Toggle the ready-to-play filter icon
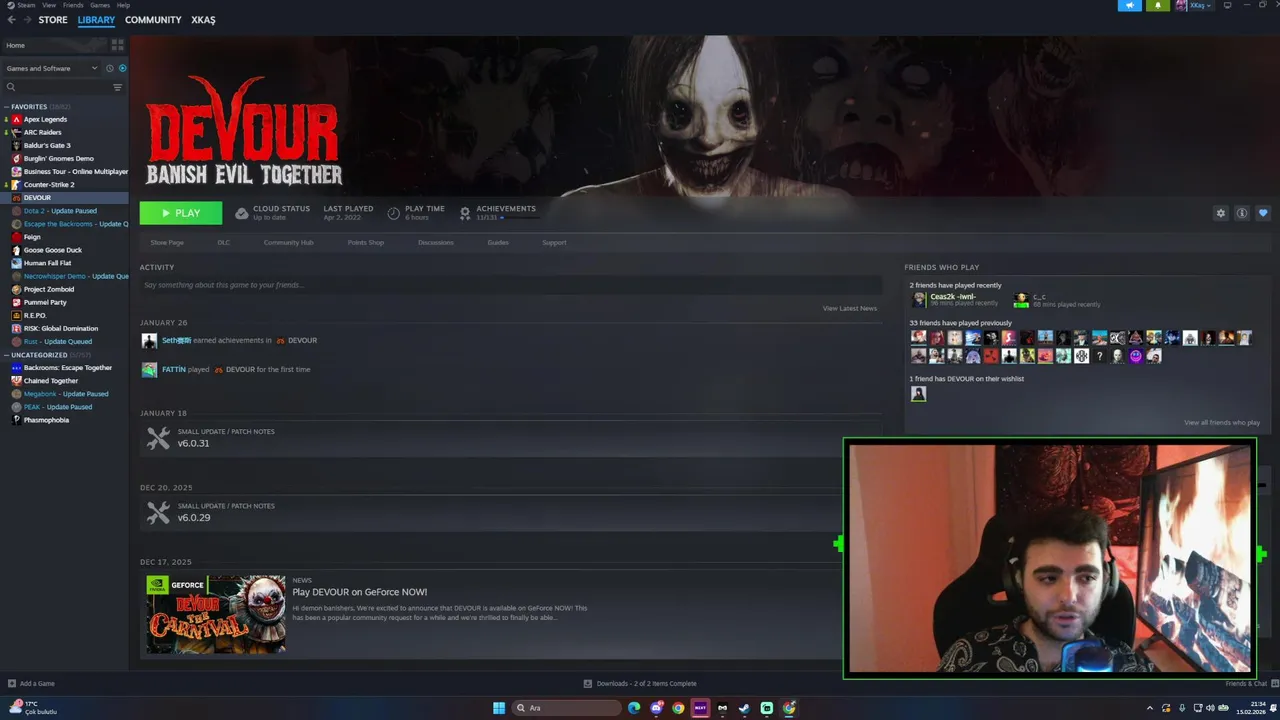 (122, 68)
